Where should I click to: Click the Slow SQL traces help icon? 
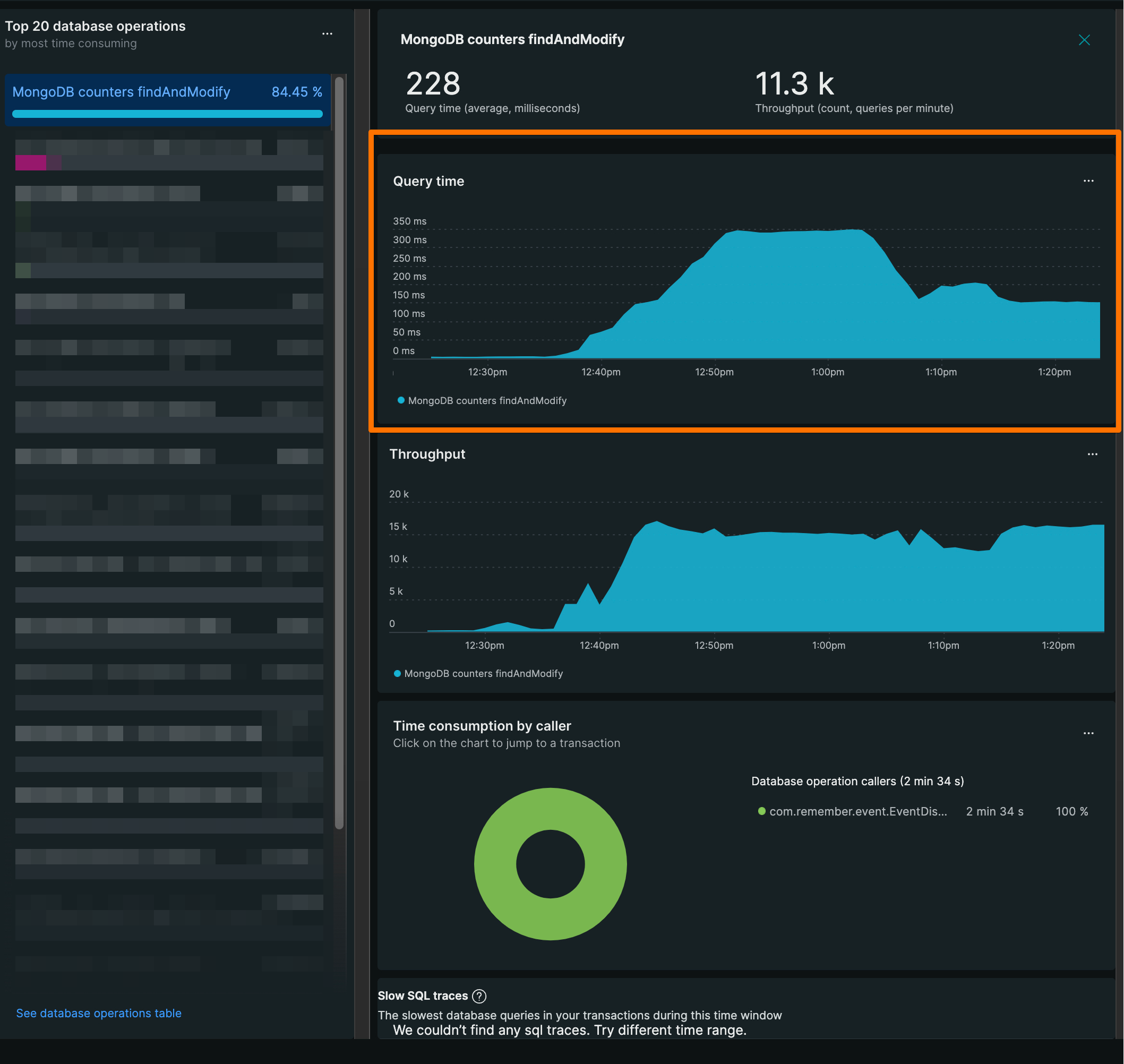coord(479,996)
